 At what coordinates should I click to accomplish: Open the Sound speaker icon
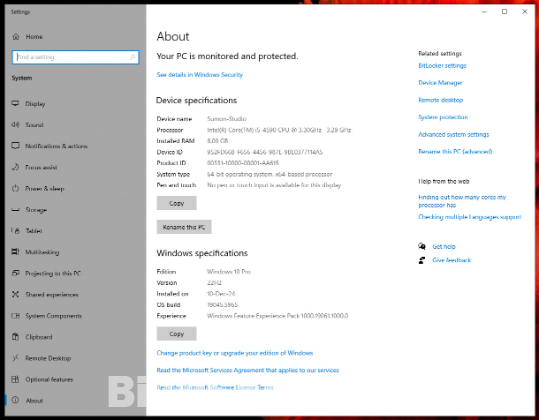click(15, 124)
